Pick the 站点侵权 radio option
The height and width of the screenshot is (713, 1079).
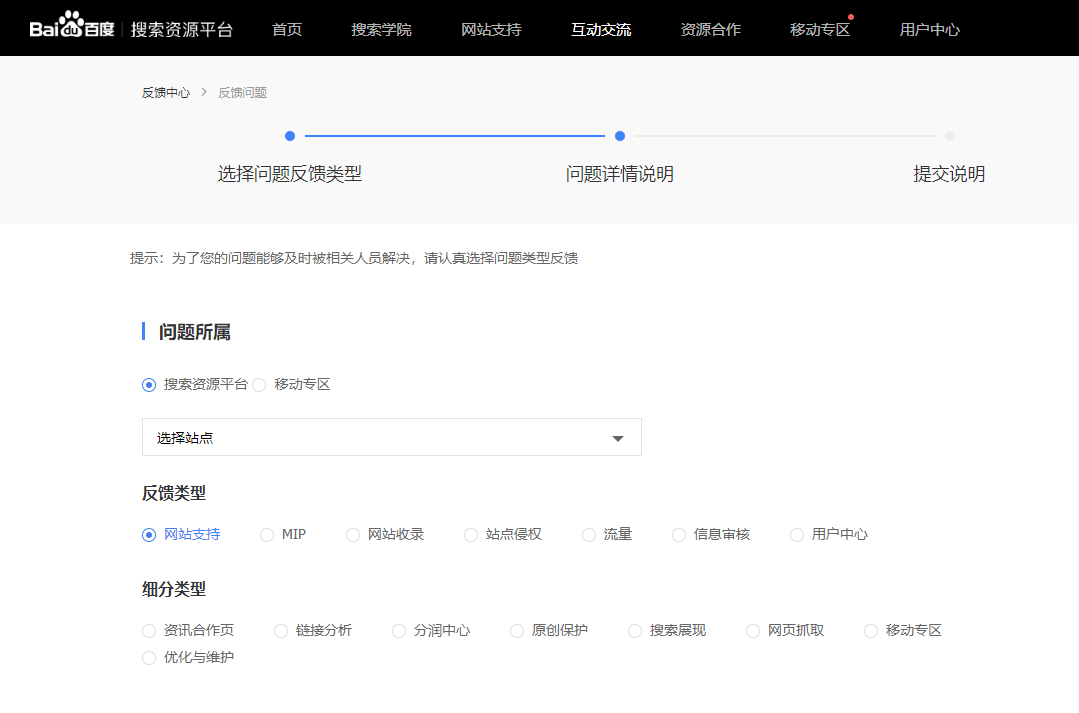(x=471, y=535)
